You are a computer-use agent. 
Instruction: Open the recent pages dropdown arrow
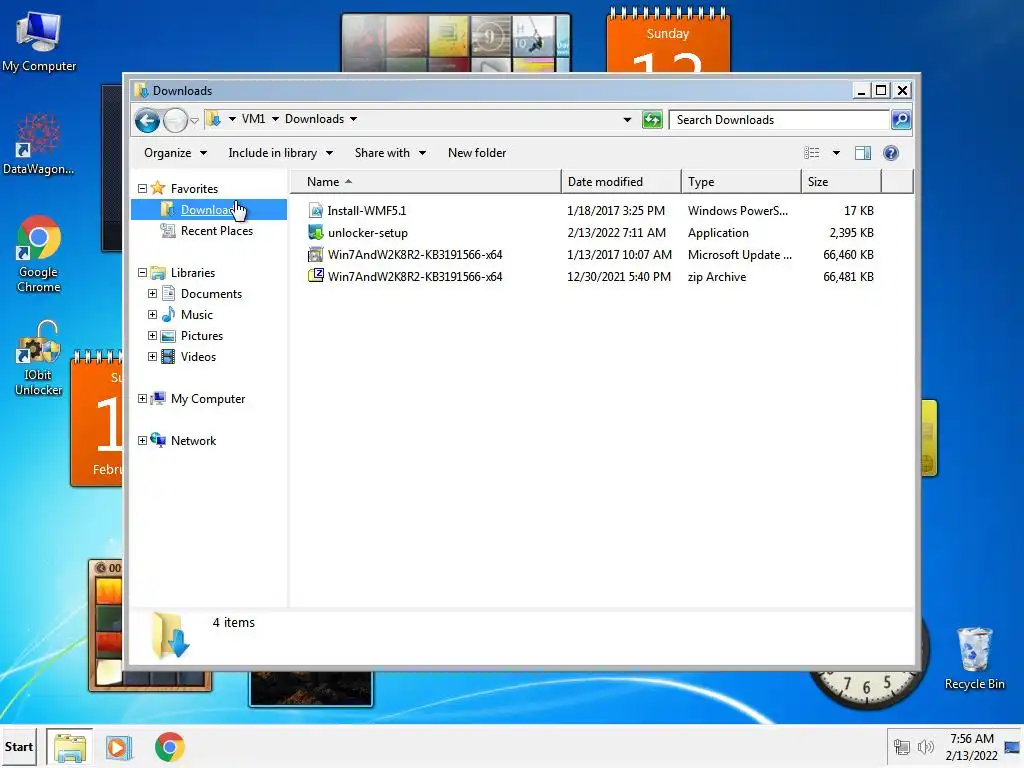[195, 121]
